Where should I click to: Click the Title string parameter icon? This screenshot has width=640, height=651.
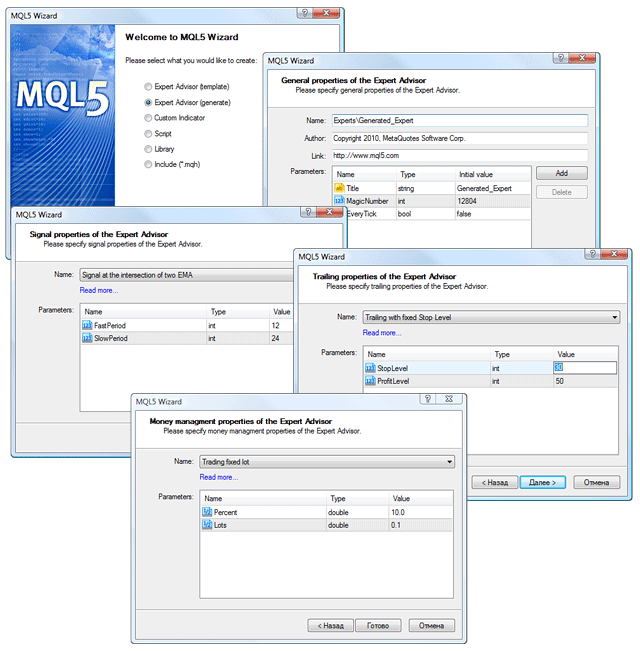coord(339,188)
